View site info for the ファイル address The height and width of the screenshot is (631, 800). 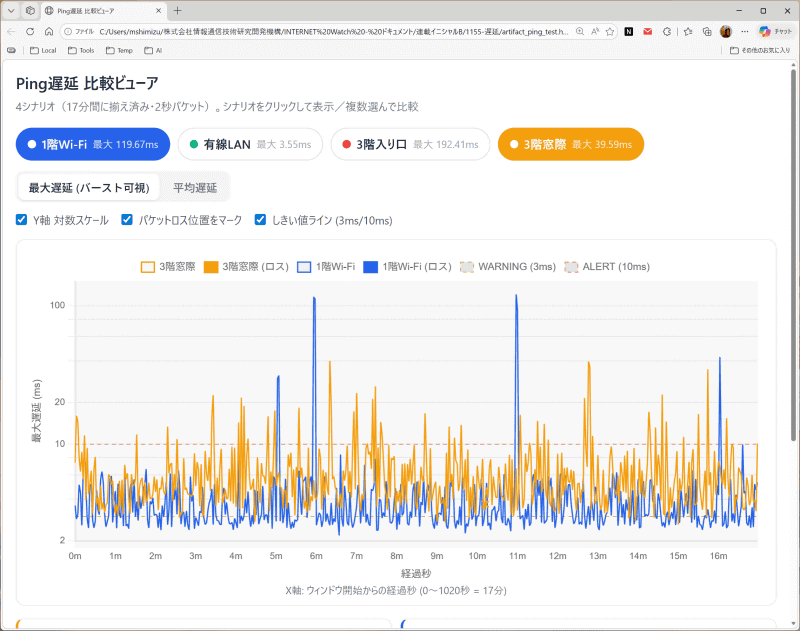(x=81, y=32)
